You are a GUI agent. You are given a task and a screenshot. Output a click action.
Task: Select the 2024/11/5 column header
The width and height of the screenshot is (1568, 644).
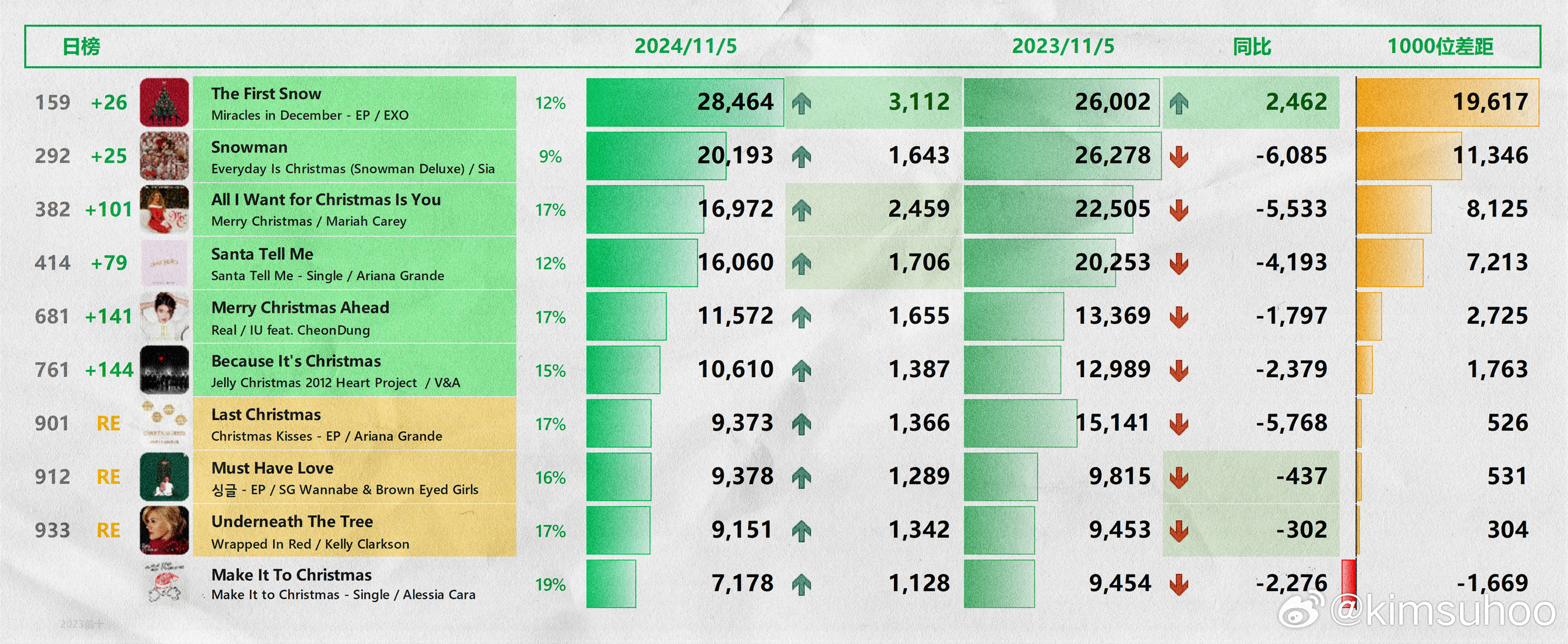tap(686, 46)
